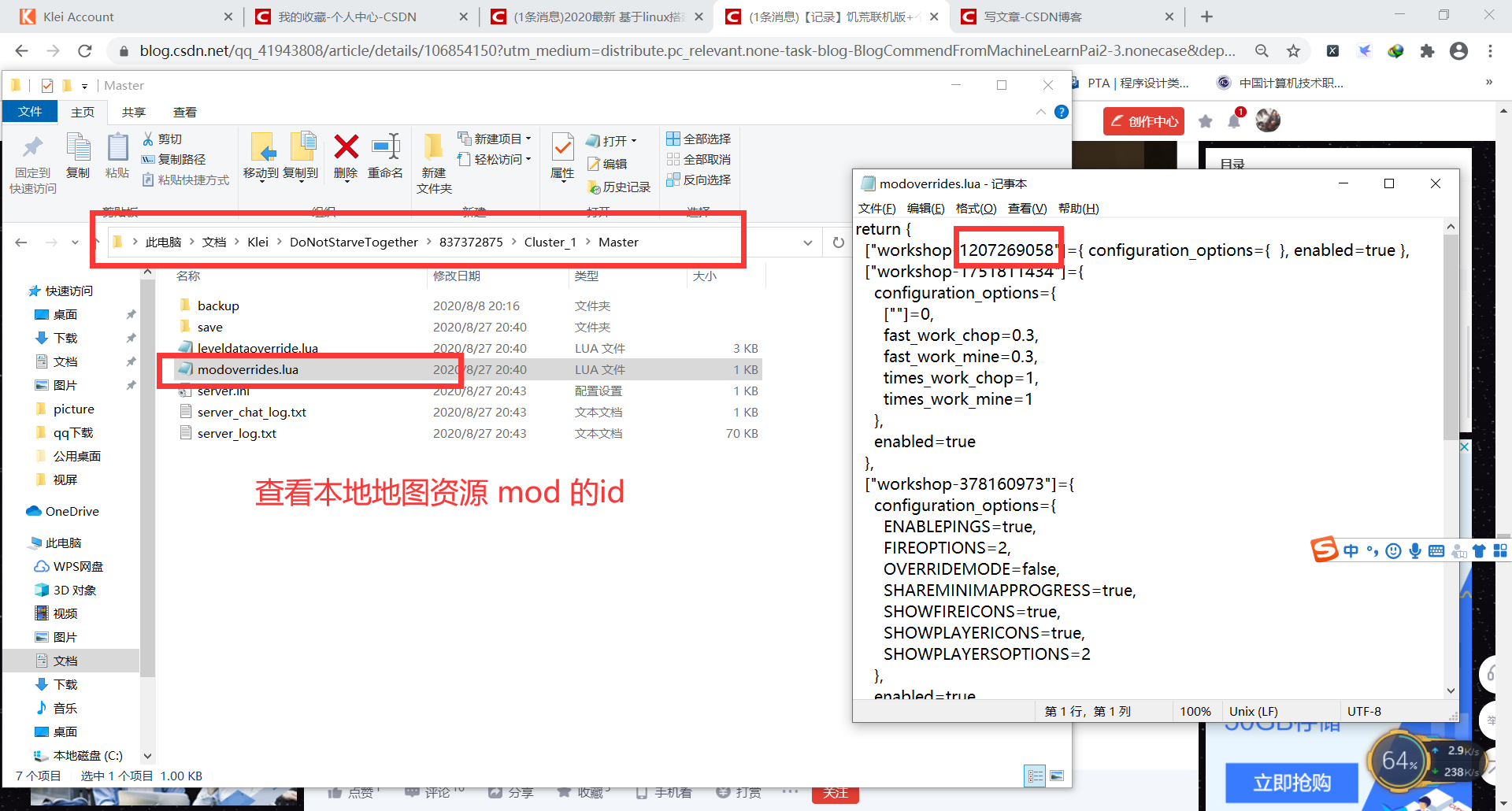Click the Explorer help question icon
1512x811 pixels.
click(x=1062, y=112)
